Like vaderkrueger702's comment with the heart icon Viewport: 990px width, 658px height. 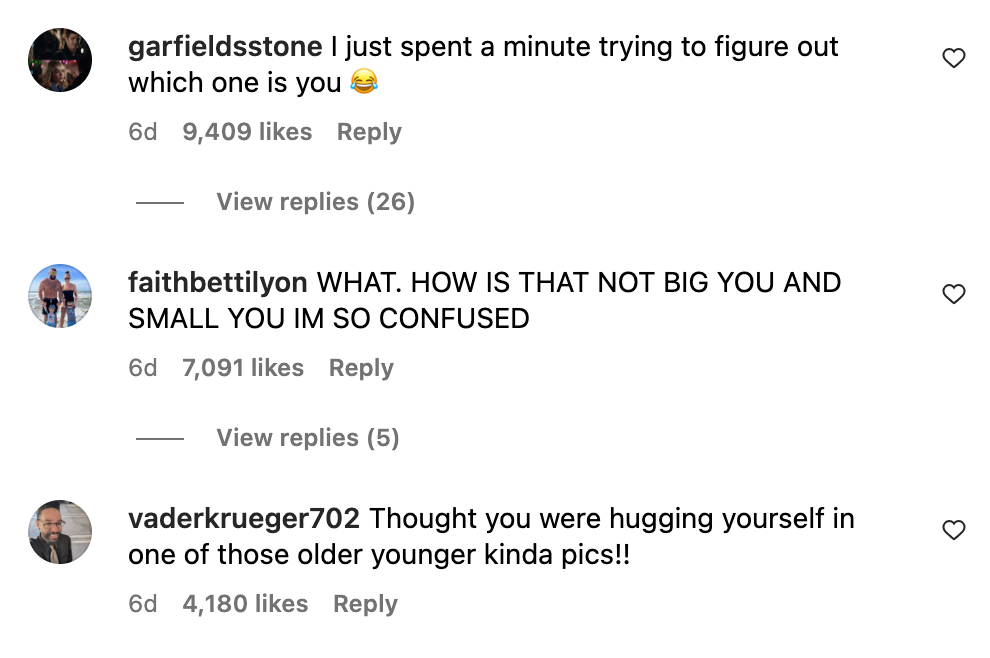point(954,531)
